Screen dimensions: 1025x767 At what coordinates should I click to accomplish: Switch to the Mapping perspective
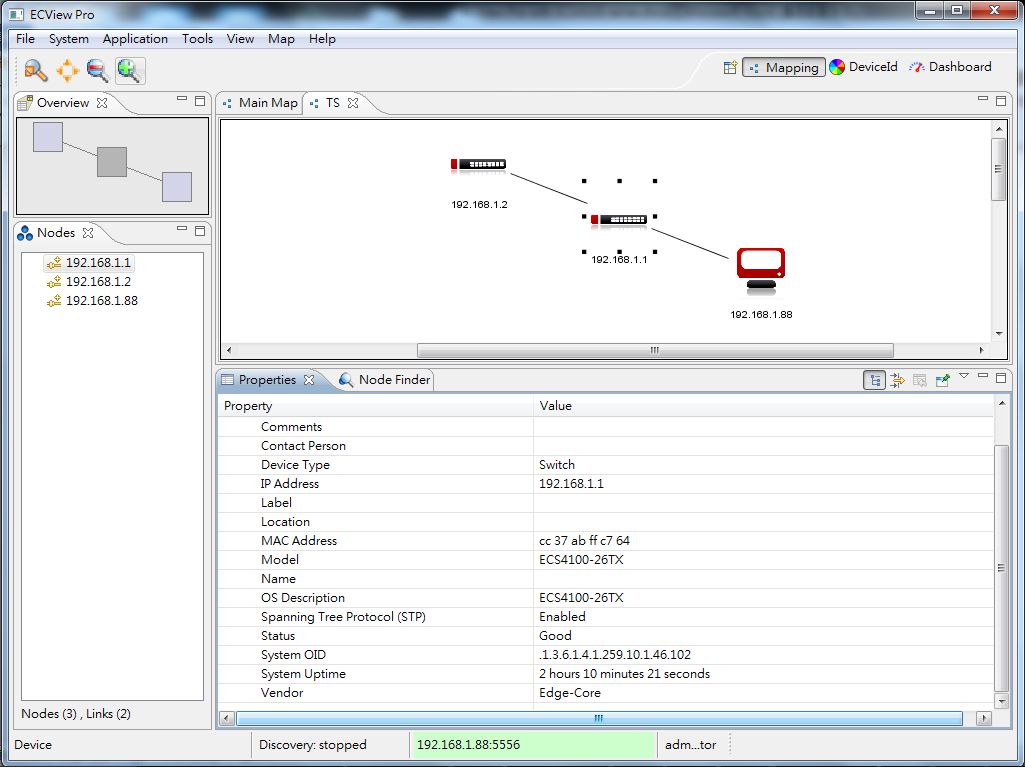pos(783,67)
